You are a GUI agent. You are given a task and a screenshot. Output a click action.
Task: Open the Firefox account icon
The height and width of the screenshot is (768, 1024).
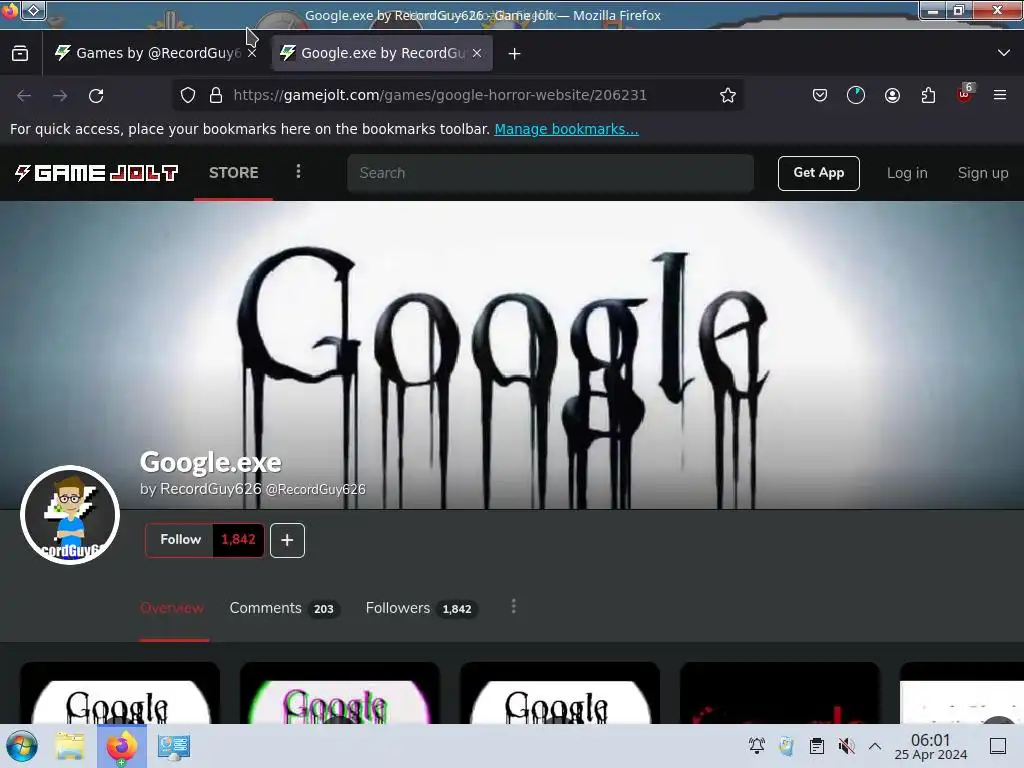click(892, 95)
